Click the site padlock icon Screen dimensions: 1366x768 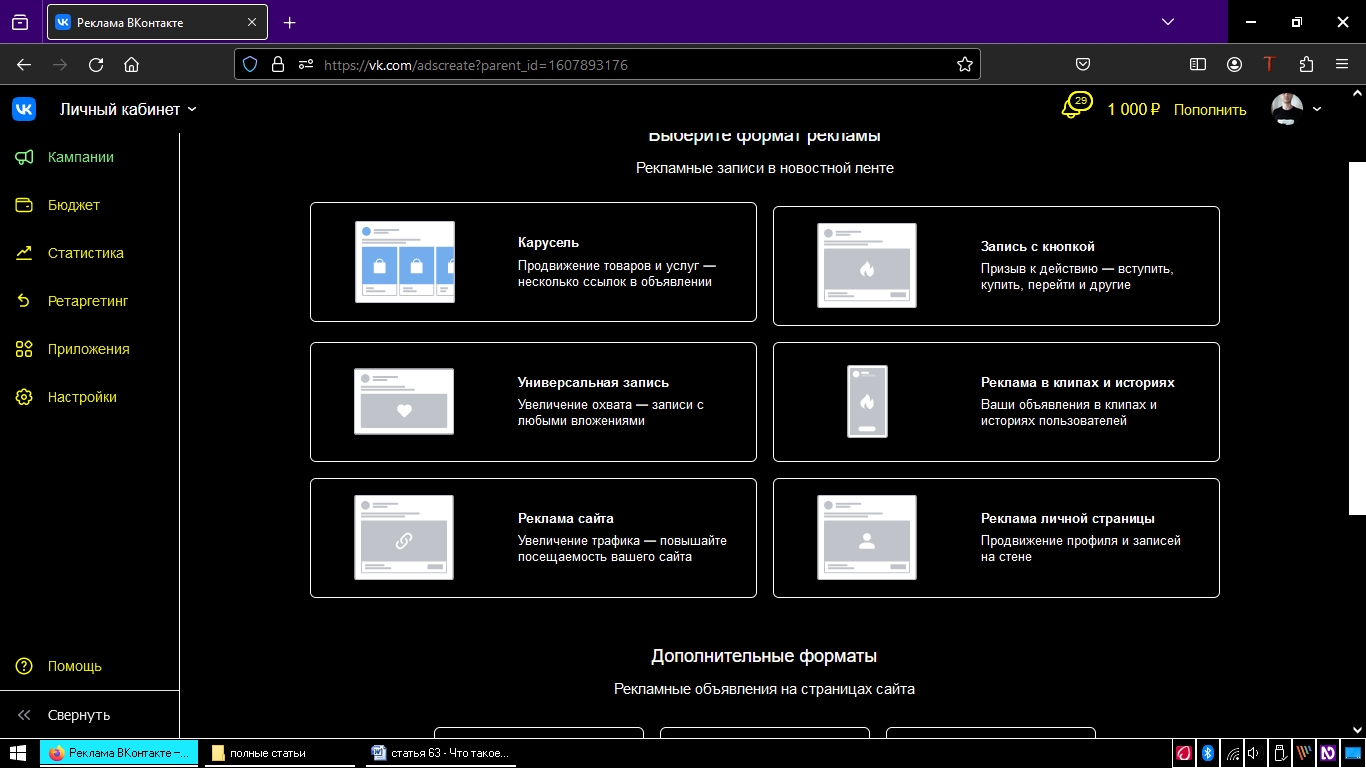coord(278,64)
